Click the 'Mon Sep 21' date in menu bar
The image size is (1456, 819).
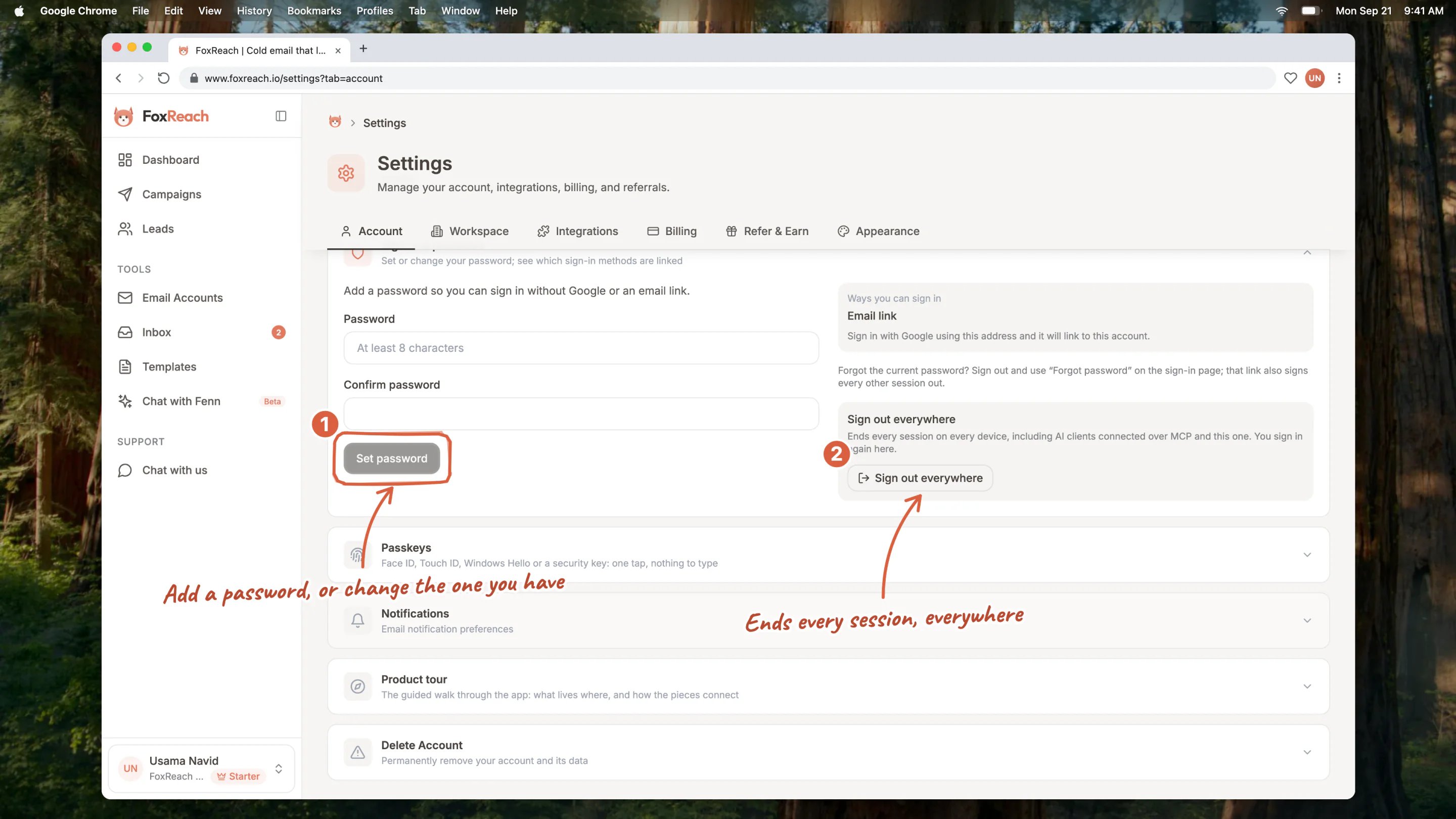(x=1363, y=11)
